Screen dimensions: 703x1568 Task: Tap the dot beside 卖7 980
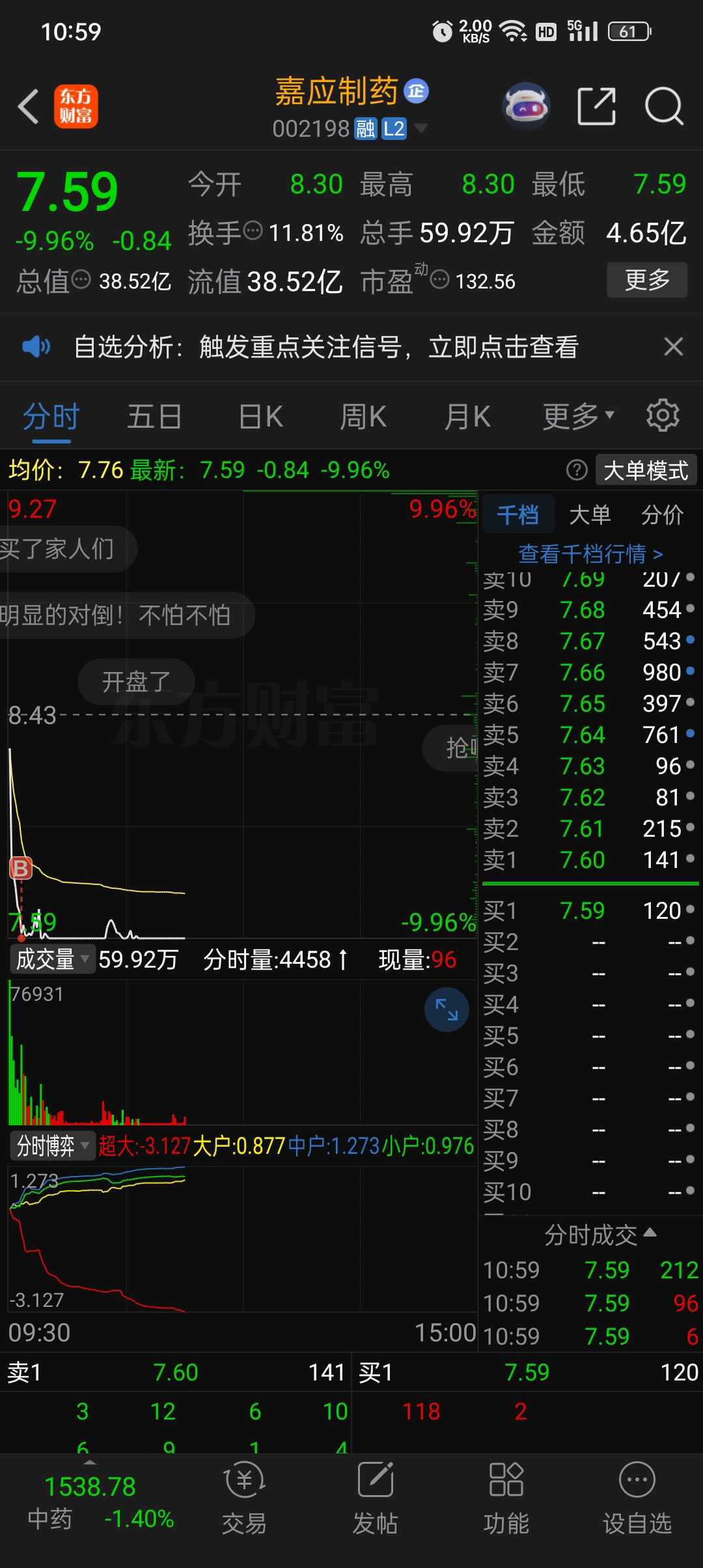(x=690, y=671)
